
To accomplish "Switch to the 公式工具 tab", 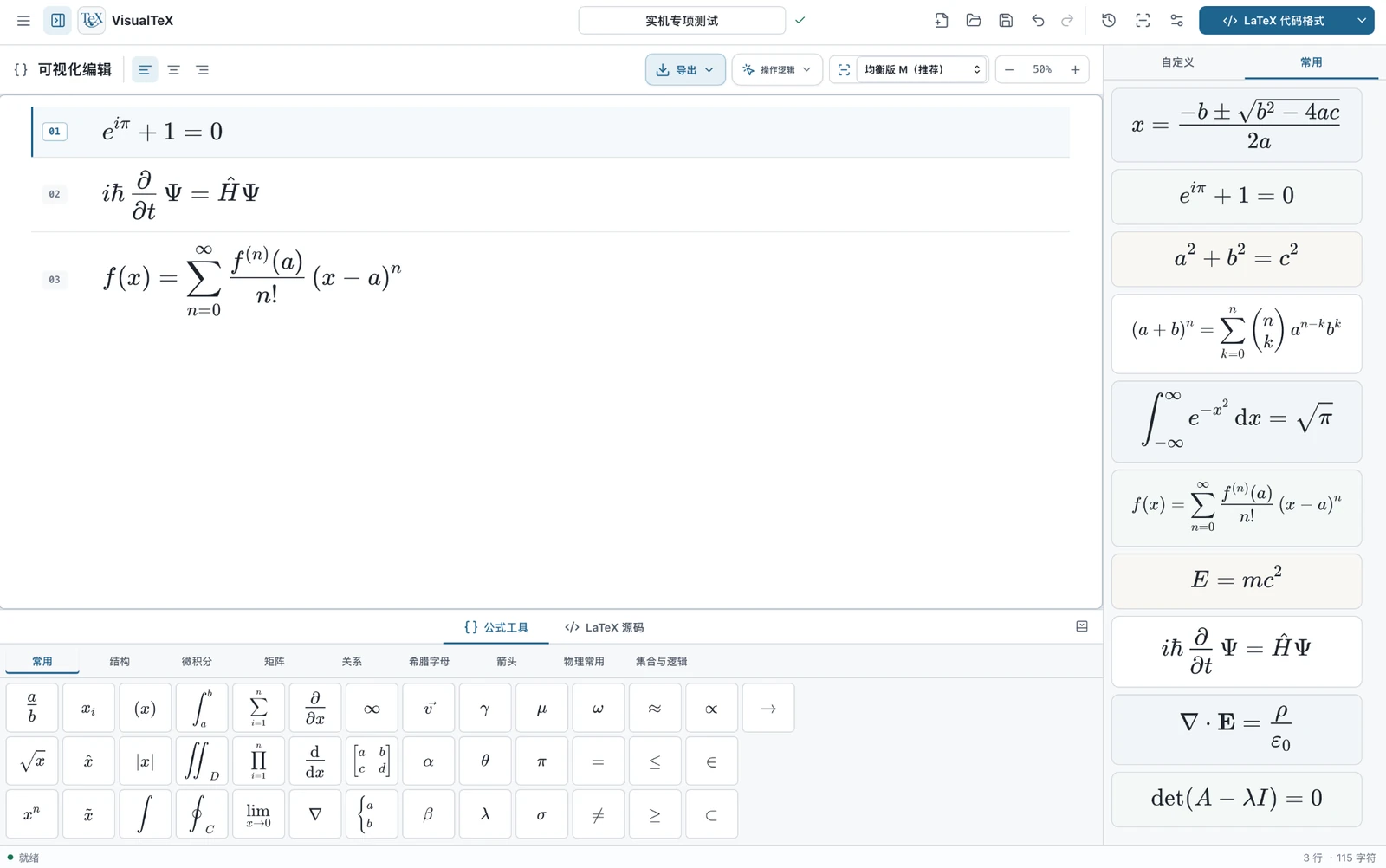I will (496, 627).
